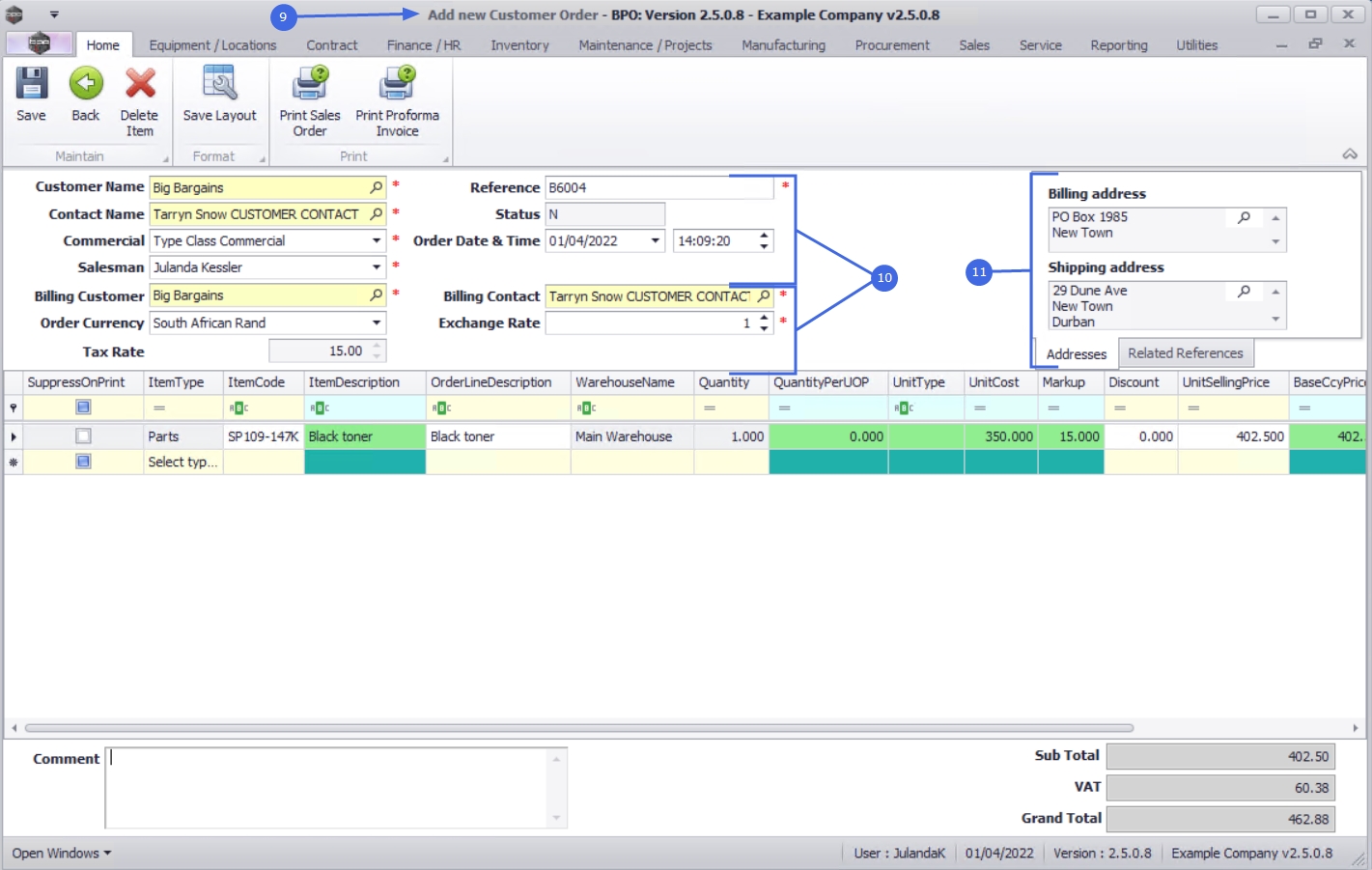Click the application logo button beside Home tab
This screenshot has width=1372, height=870.
39,44
